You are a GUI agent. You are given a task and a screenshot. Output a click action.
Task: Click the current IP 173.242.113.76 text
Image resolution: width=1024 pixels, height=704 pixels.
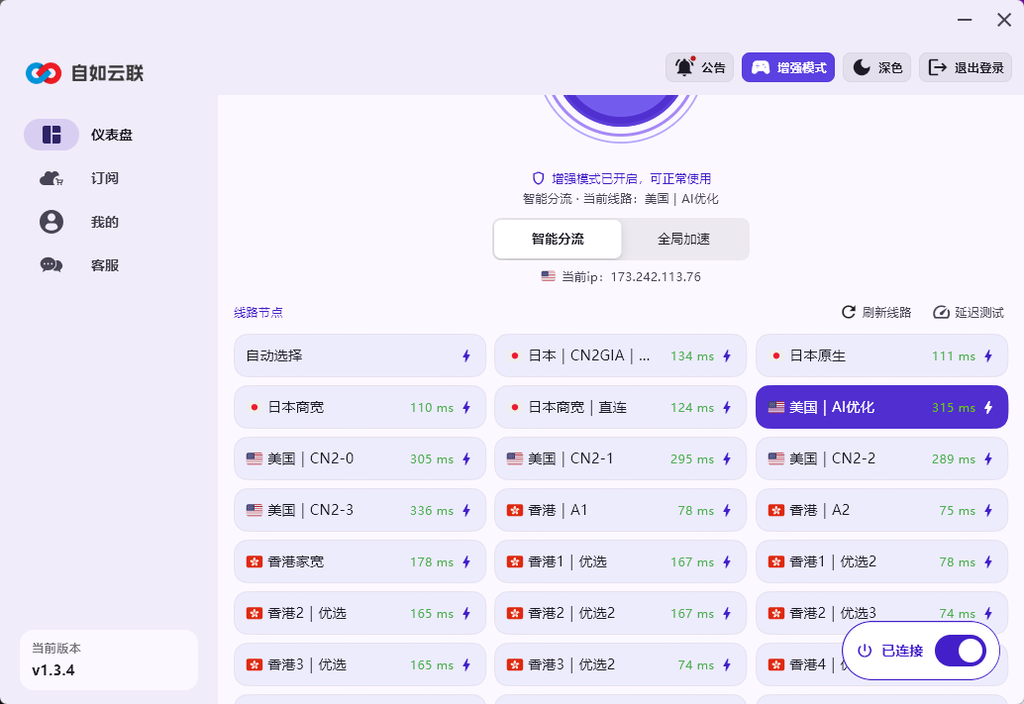pyautogui.click(x=656, y=277)
